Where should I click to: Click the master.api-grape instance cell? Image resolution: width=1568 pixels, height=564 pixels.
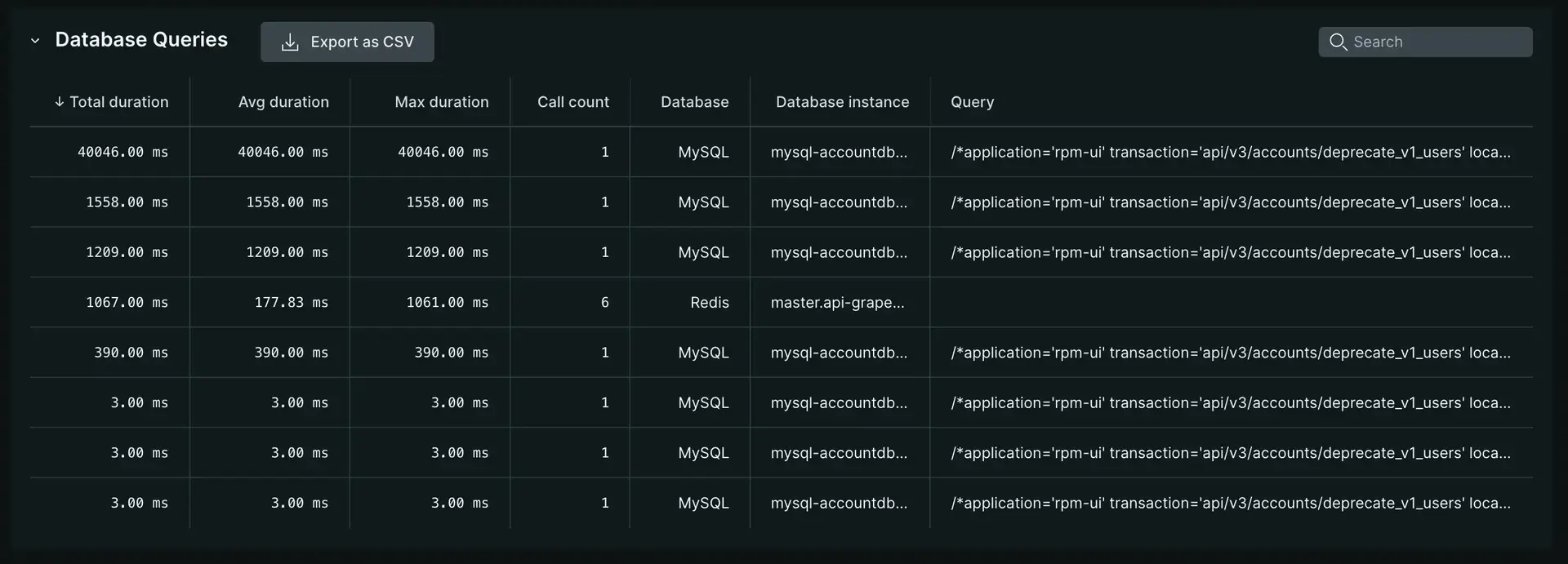[x=838, y=302]
